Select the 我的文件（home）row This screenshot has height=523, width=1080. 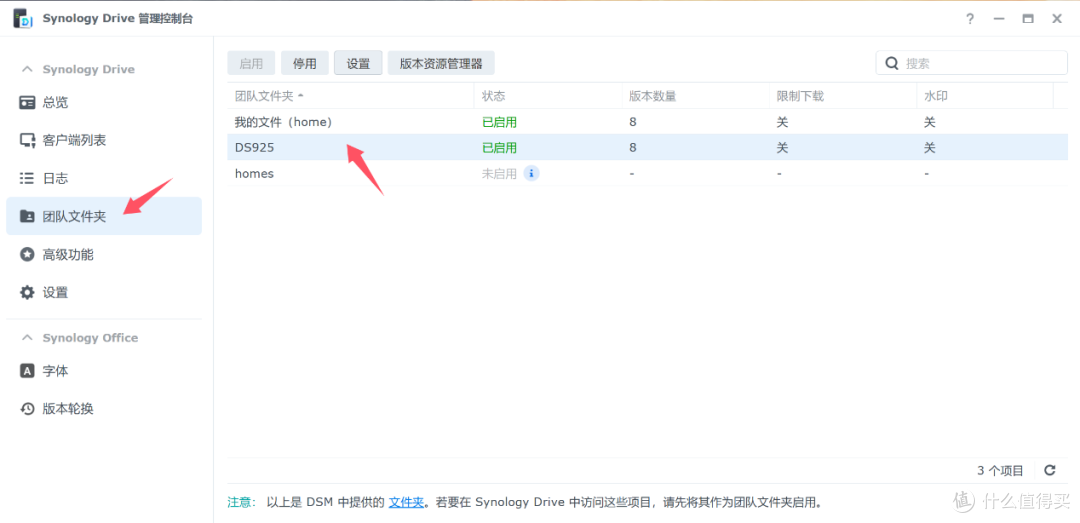[647, 122]
